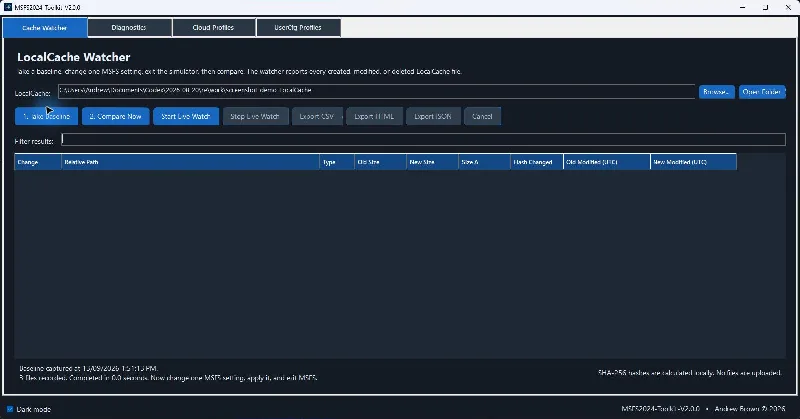The width and height of the screenshot is (800, 419).
Task: Sort by Hash Changed column header
Action: 537,162
